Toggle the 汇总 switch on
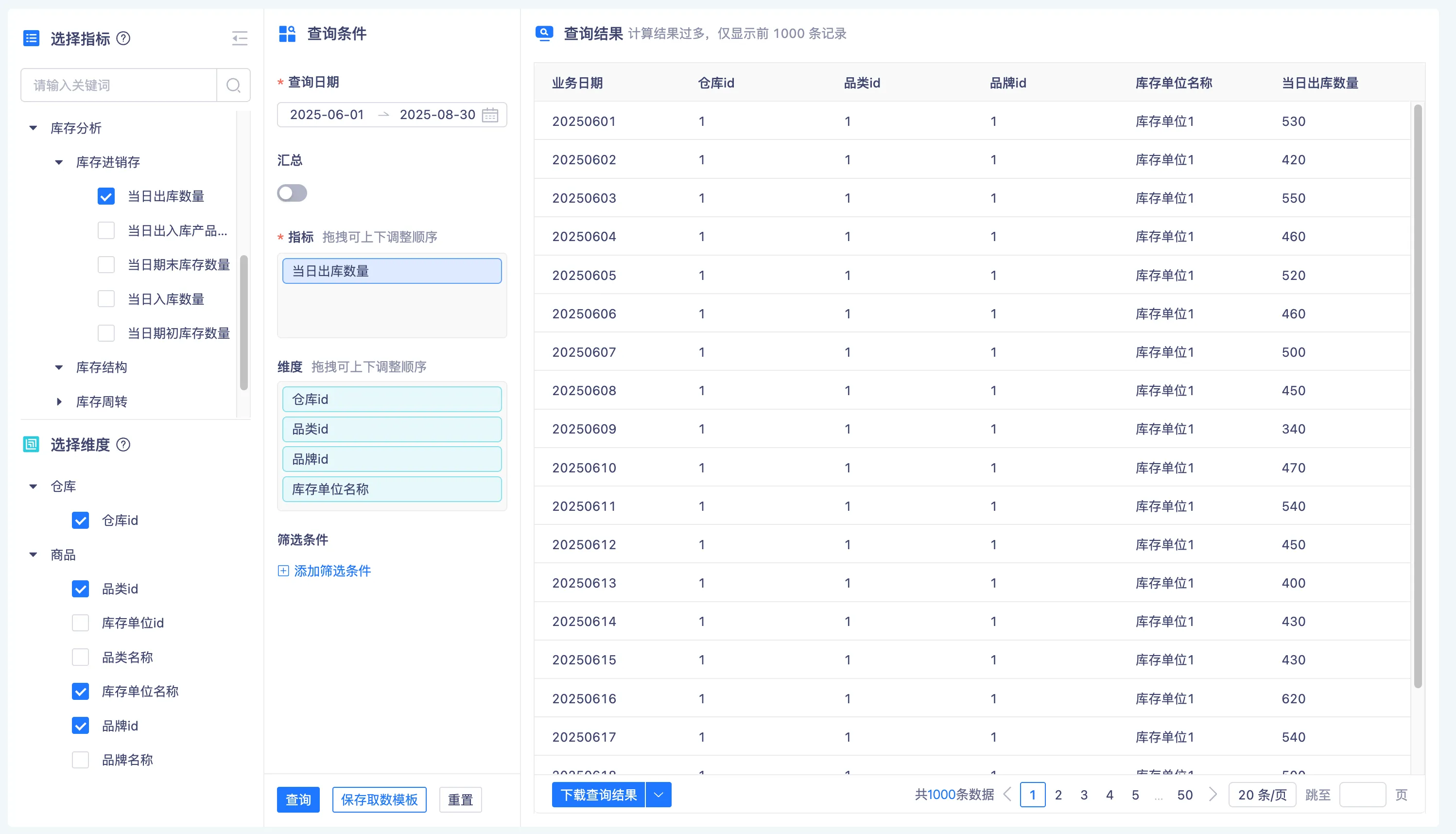Screen dimensions: 1456x834 click(292, 193)
